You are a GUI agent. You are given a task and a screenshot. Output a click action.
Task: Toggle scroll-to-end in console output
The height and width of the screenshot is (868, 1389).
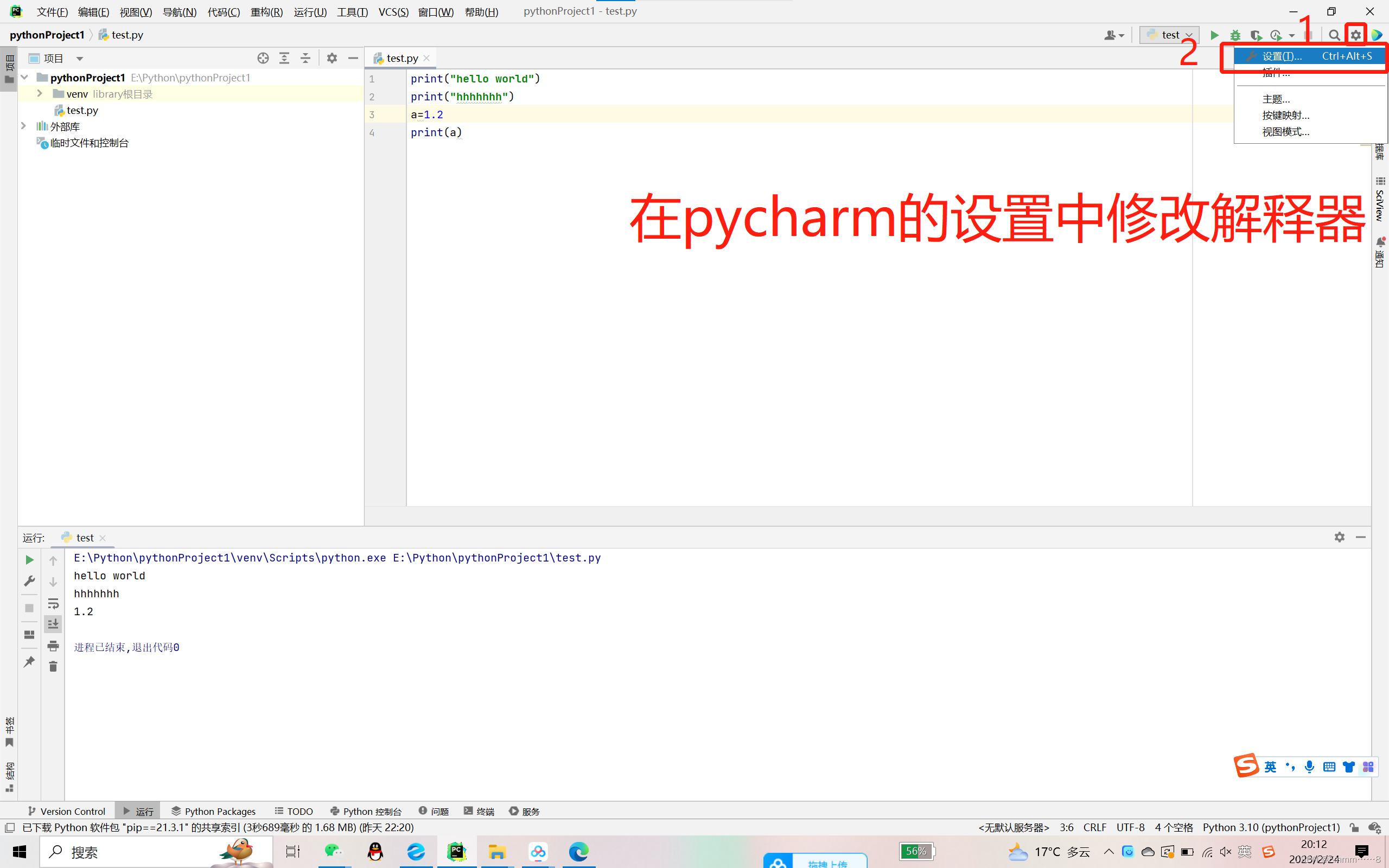point(53,624)
